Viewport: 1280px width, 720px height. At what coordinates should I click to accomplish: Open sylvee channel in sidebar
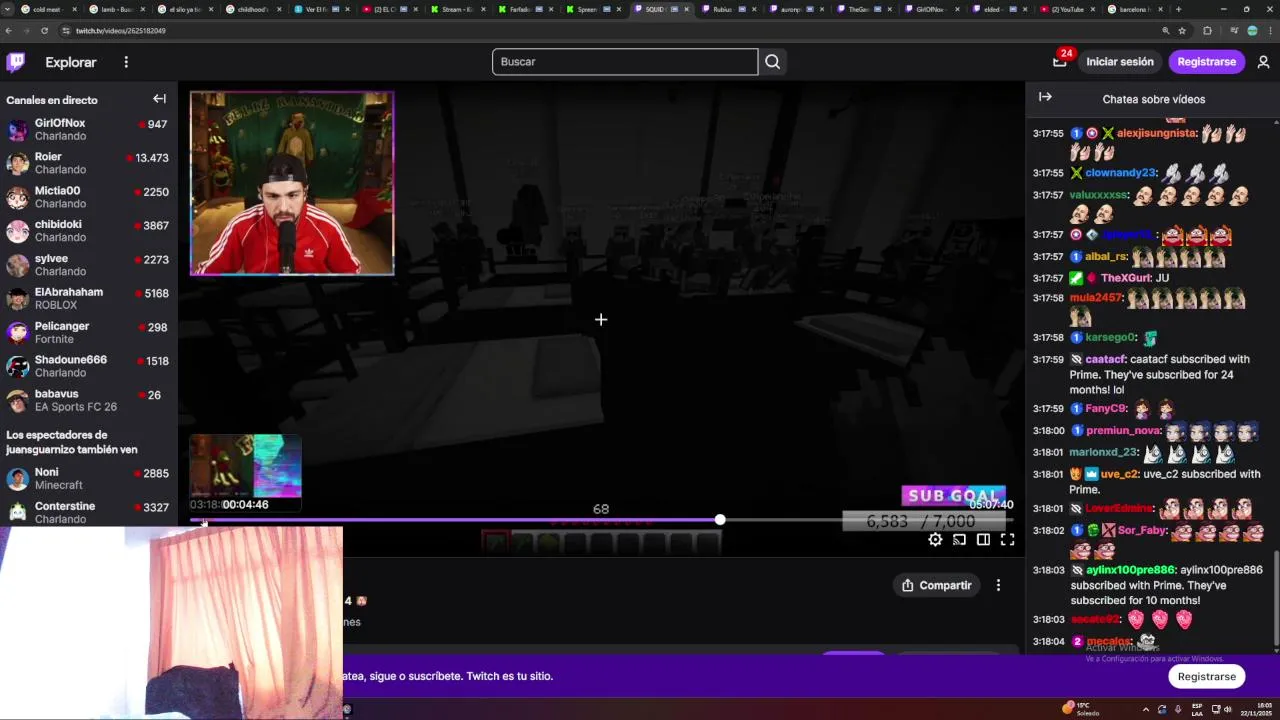click(x=88, y=265)
